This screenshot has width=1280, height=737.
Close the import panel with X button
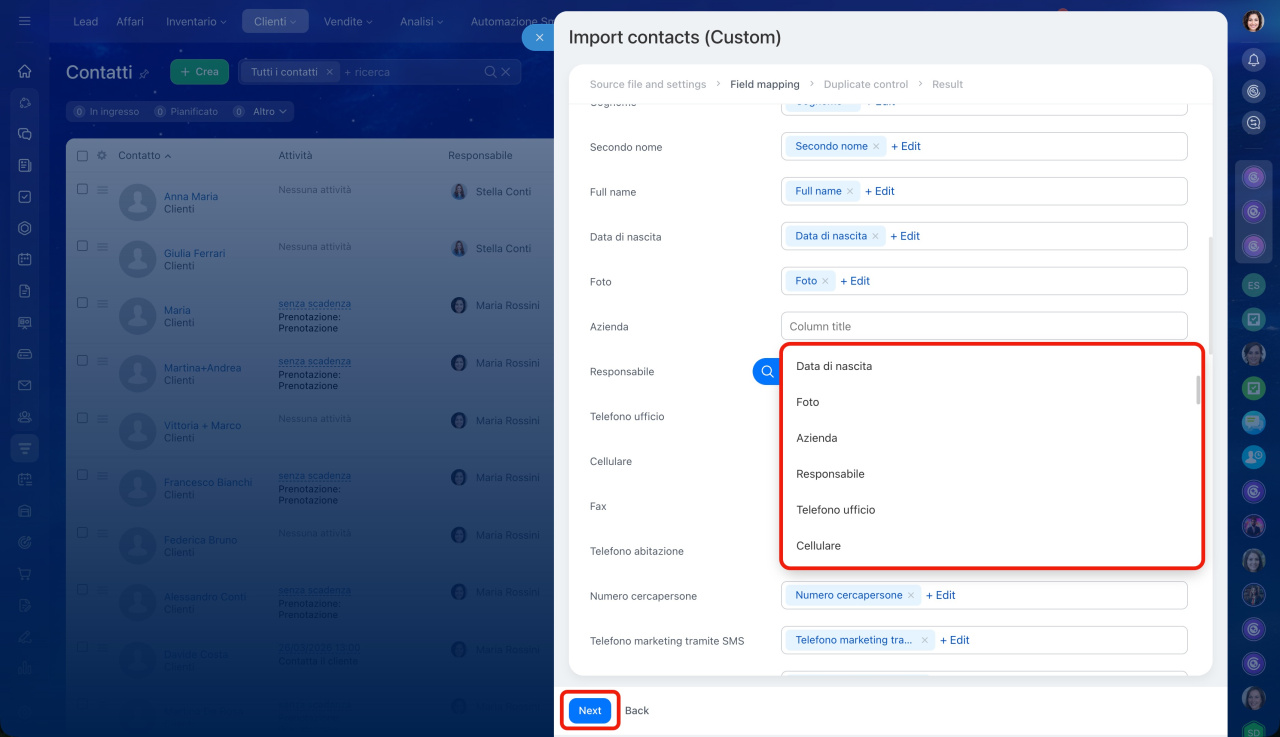click(x=539, y=38)
